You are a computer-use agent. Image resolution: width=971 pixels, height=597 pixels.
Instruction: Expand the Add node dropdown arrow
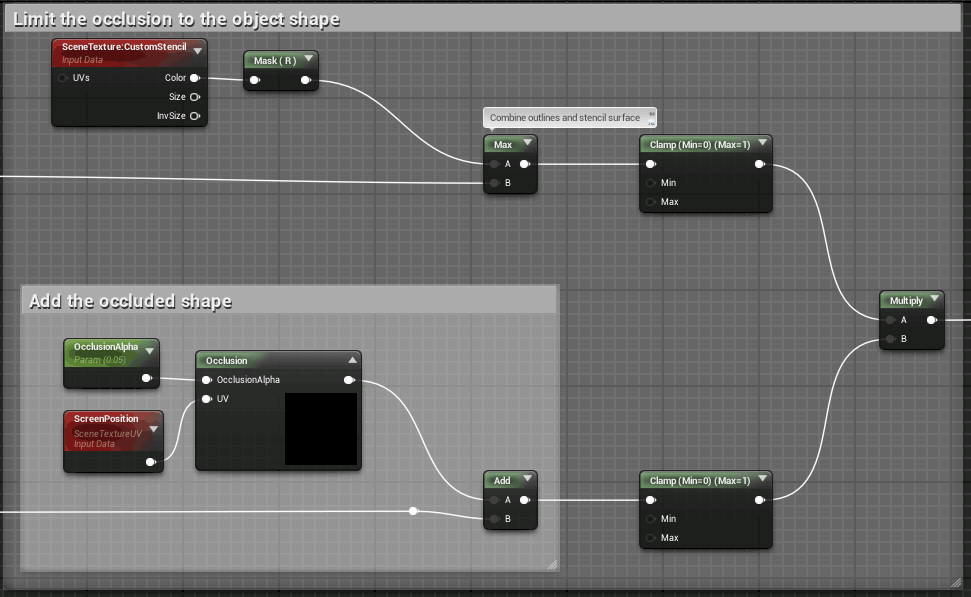click(x=528, y=479)
